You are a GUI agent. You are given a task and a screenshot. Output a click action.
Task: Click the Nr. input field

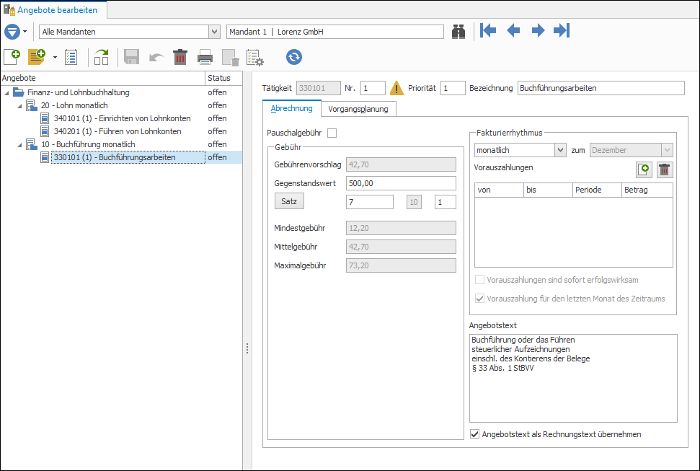[373, 88]
